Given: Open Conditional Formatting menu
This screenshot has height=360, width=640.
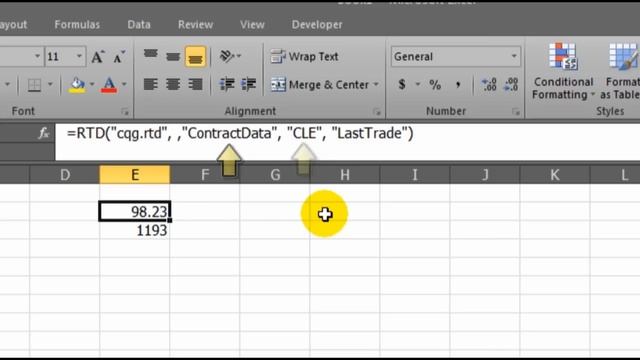Looking at the screenshot, I should click(563, 71).
